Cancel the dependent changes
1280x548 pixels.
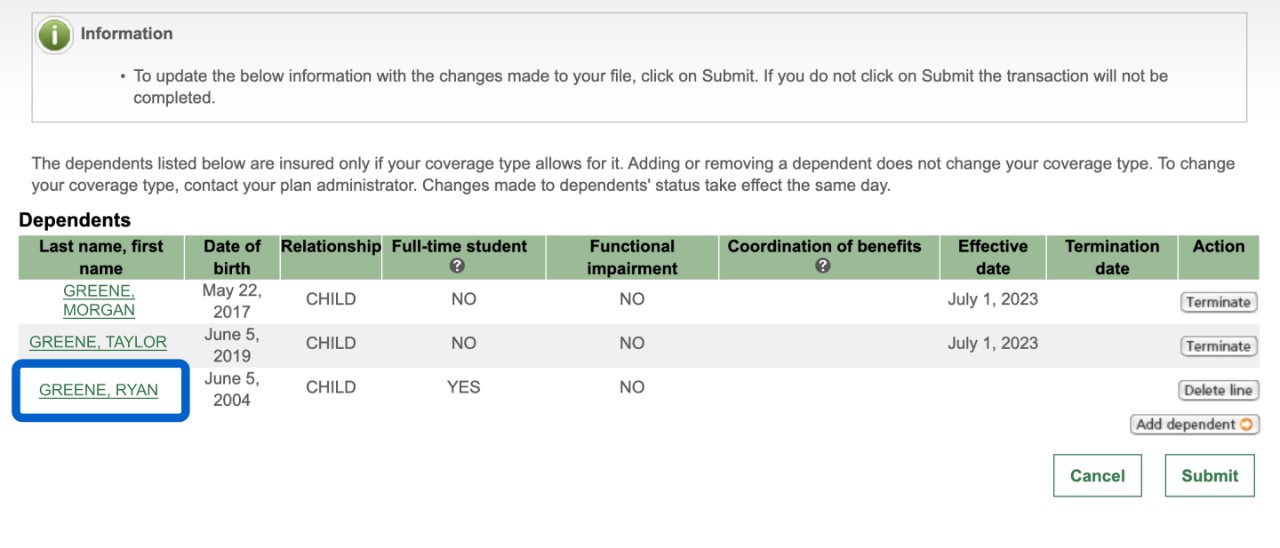click(1097, 476)
